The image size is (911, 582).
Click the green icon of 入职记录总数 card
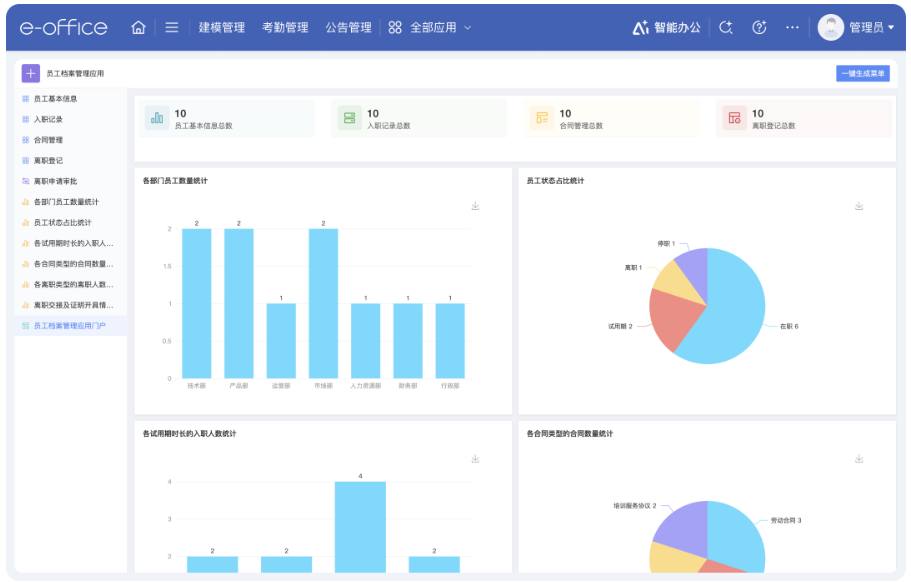pos(349,118)
